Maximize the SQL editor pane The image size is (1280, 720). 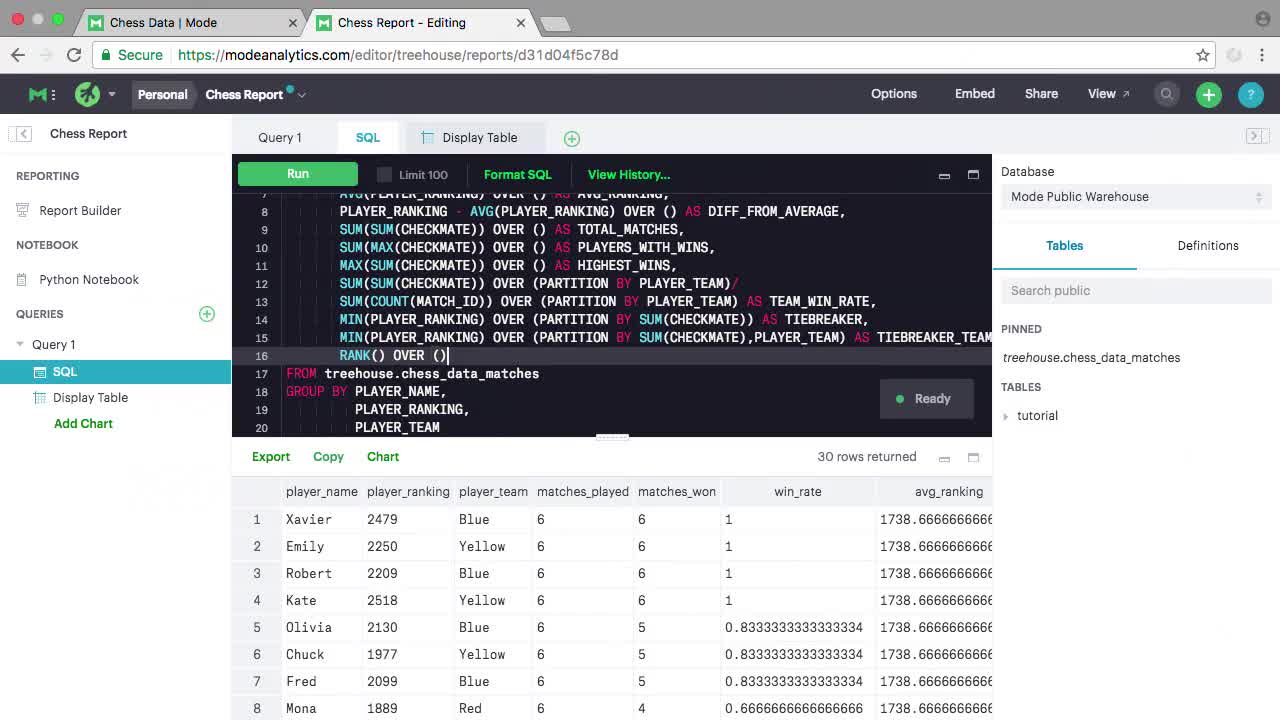click(973, 175)
